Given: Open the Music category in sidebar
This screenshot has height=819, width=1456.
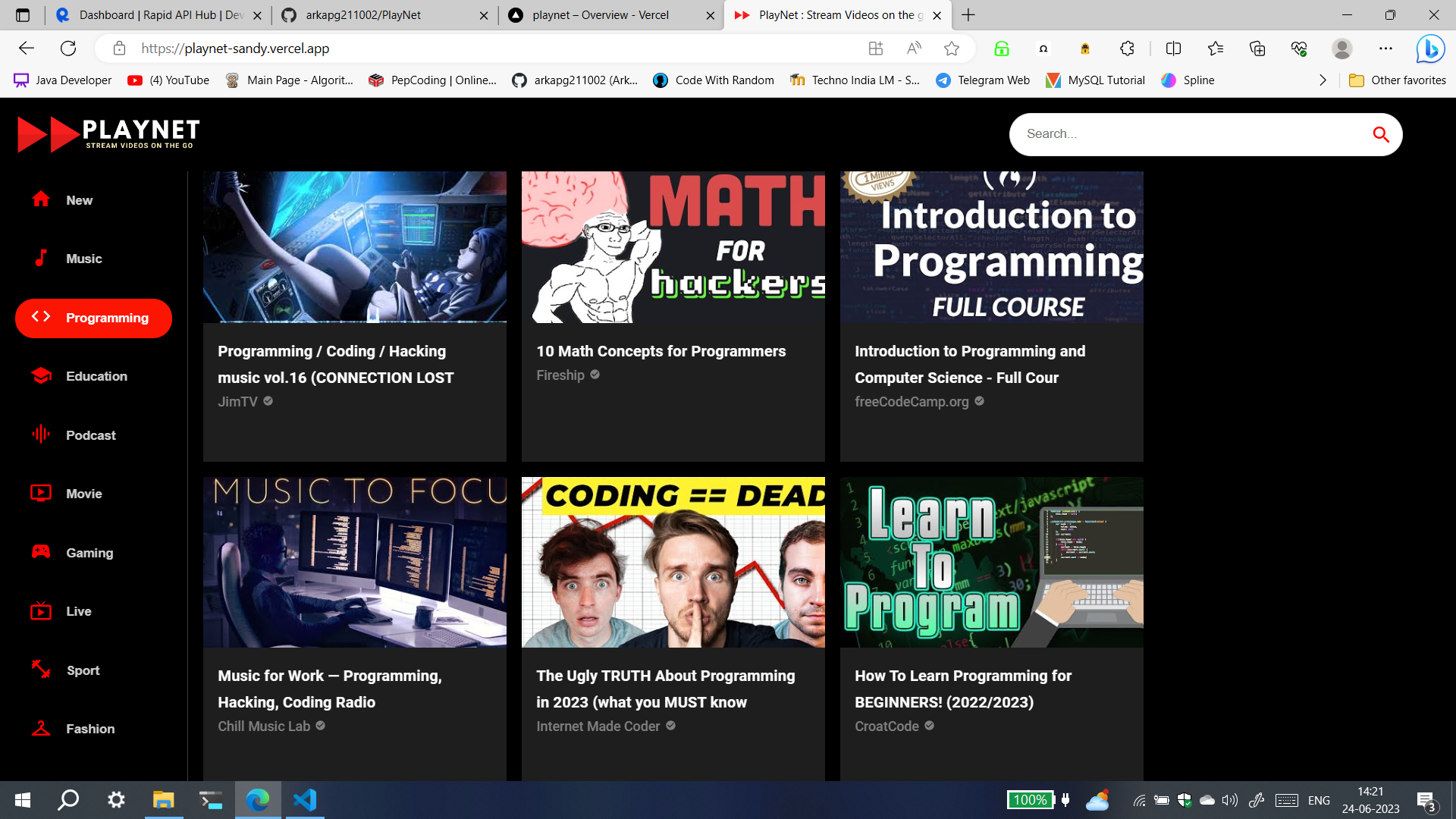Looking at the screenshot, I should pyautogui.click(x=83, y=259).
